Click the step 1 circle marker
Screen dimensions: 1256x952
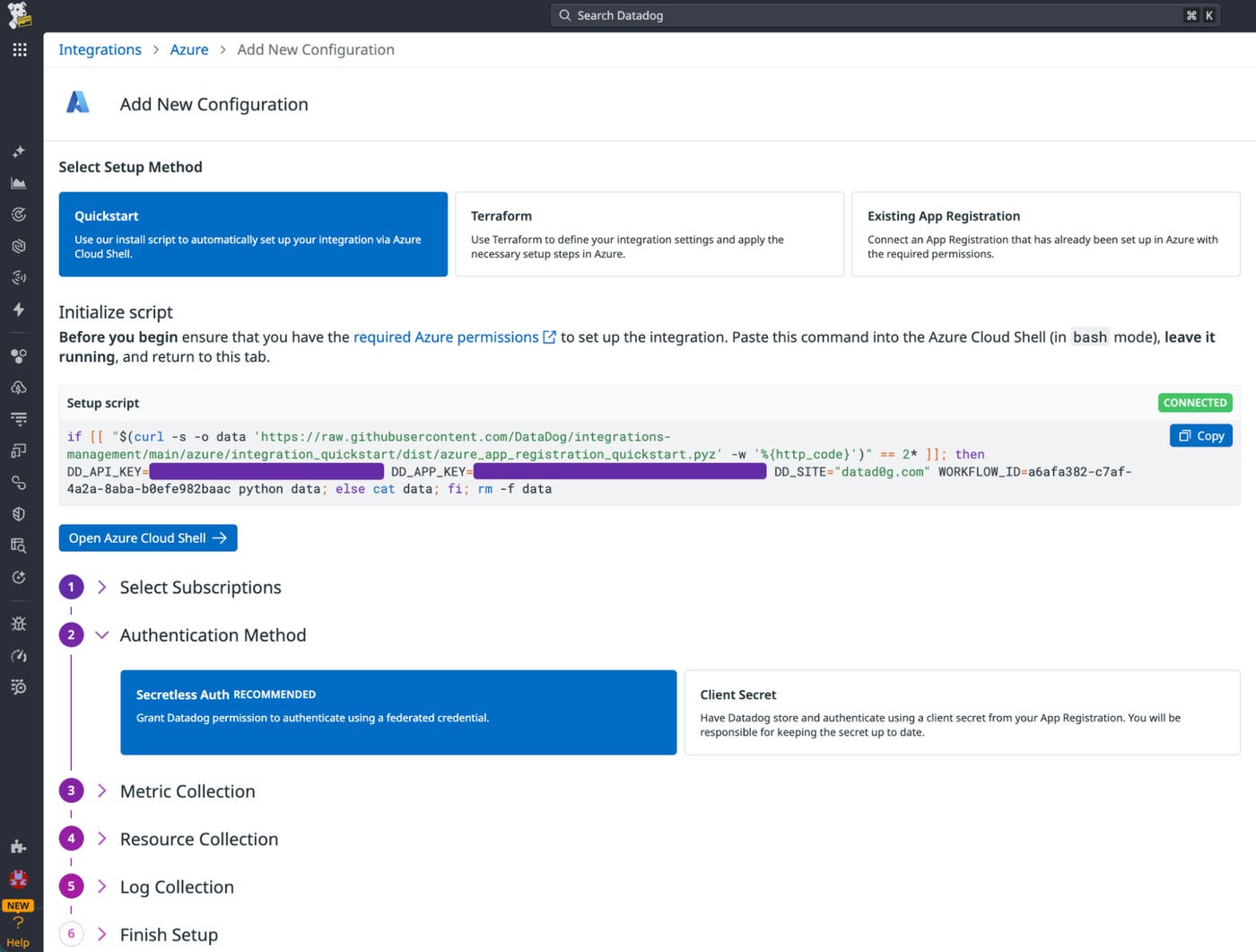point(72,587)
